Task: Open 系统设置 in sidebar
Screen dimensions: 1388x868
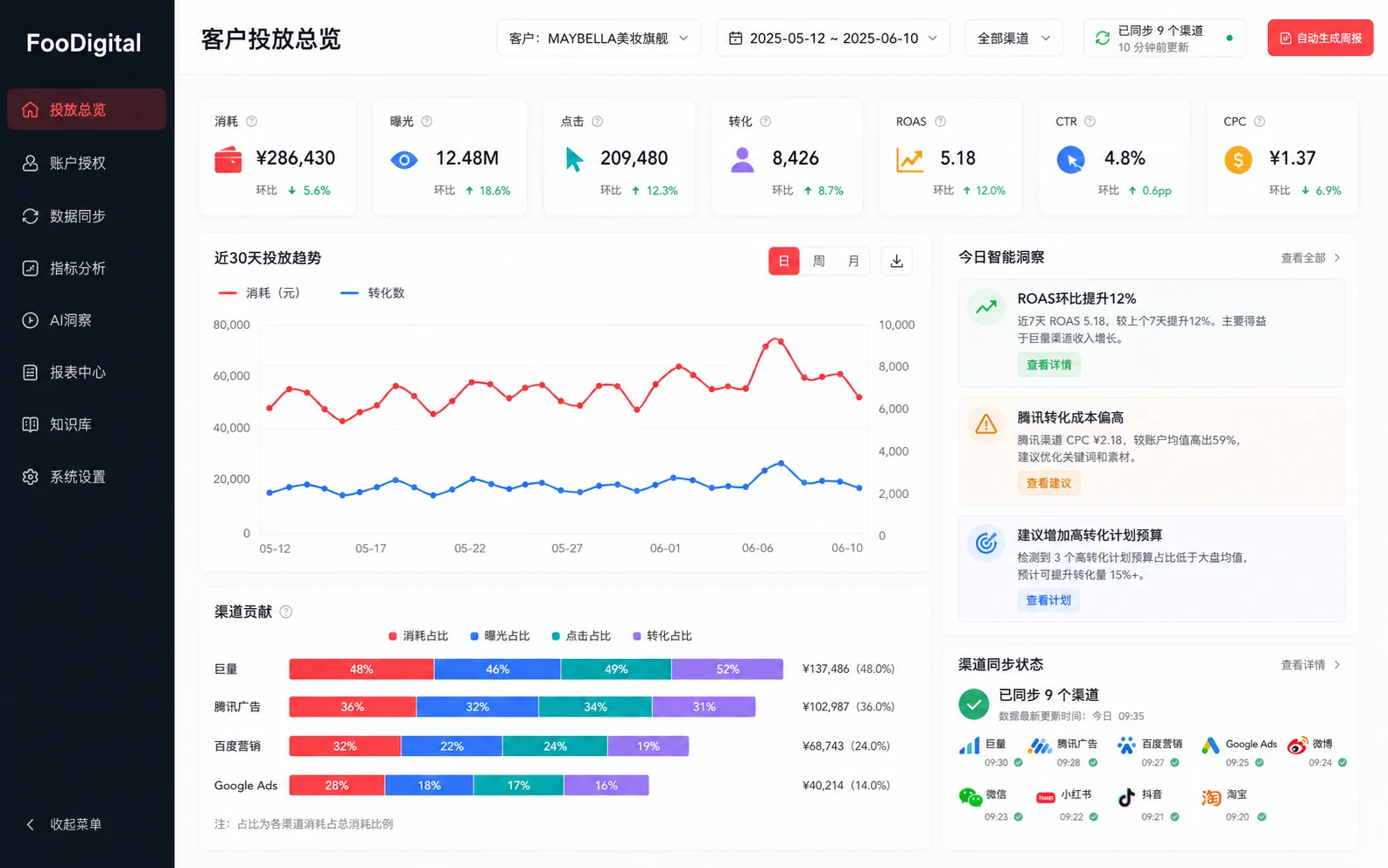Action: (87, 477)
